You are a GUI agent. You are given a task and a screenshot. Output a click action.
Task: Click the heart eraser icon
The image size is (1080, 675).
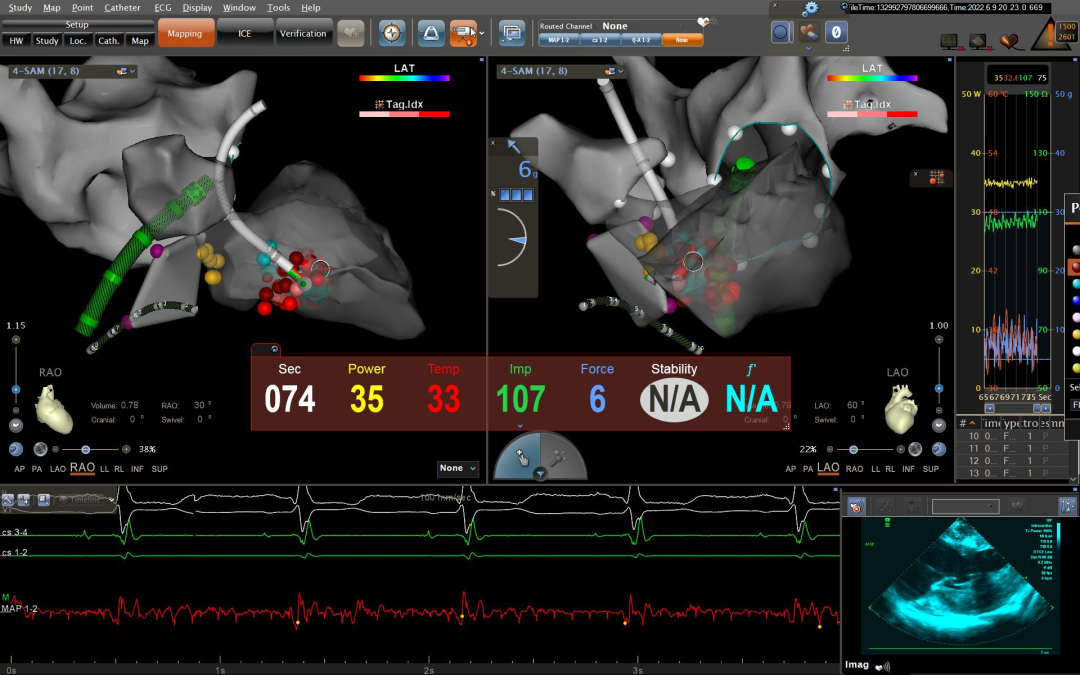coord(809,32)
